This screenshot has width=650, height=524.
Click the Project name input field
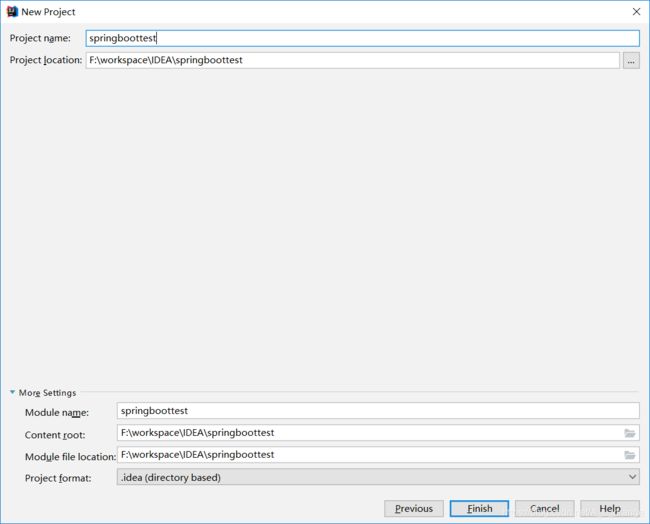click(362, 38)
